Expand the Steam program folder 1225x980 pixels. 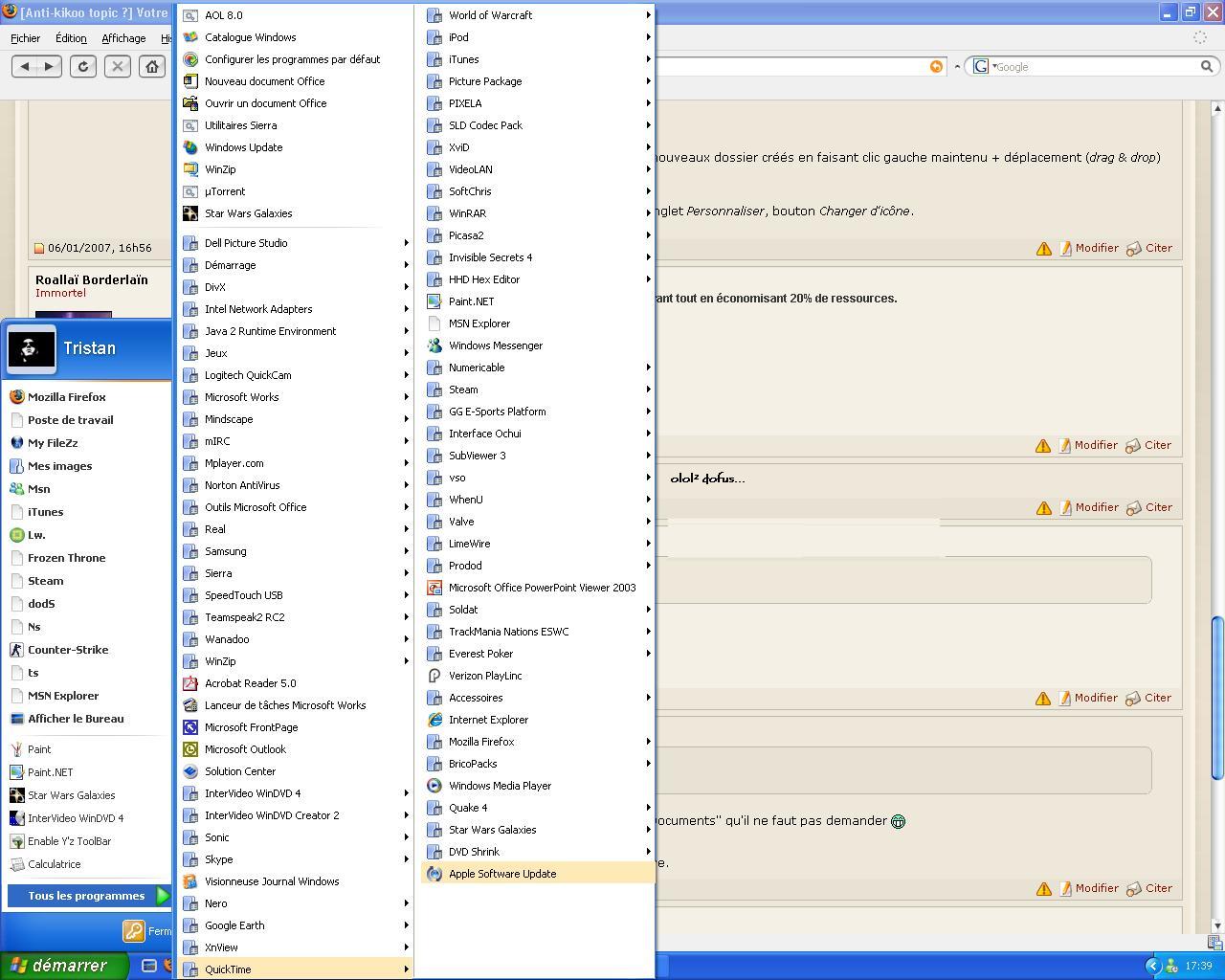coord(538,390)
